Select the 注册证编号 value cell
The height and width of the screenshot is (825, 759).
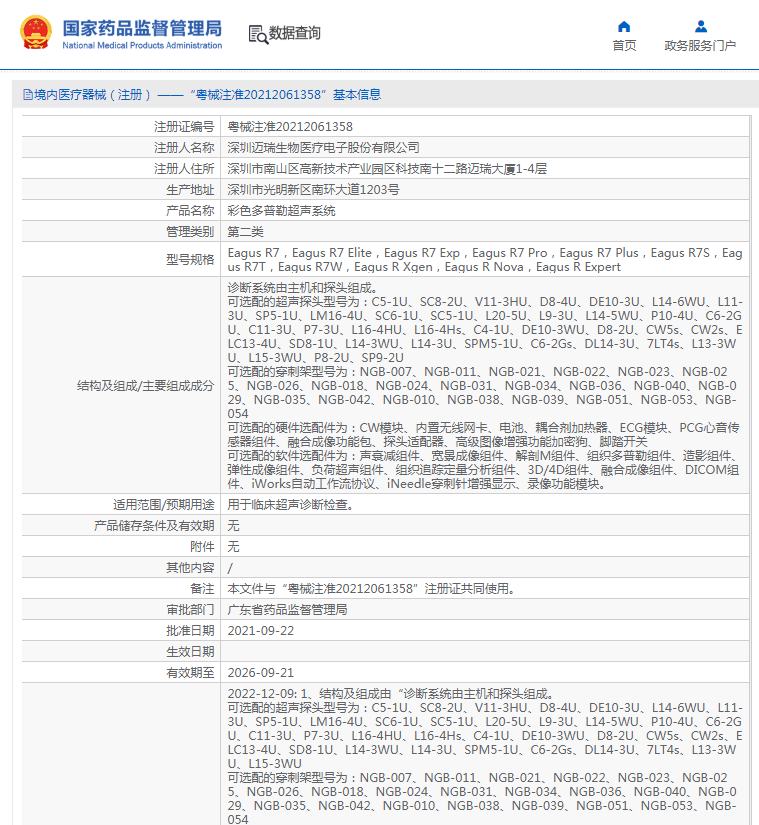[290, 127]
